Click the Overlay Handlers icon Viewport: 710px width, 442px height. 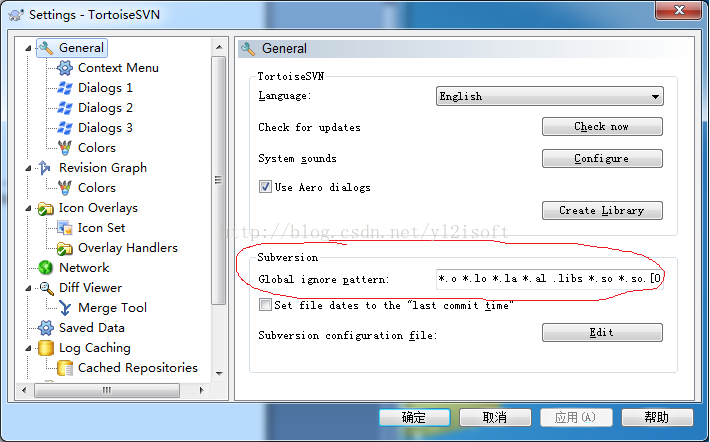[x=65, y=248]
